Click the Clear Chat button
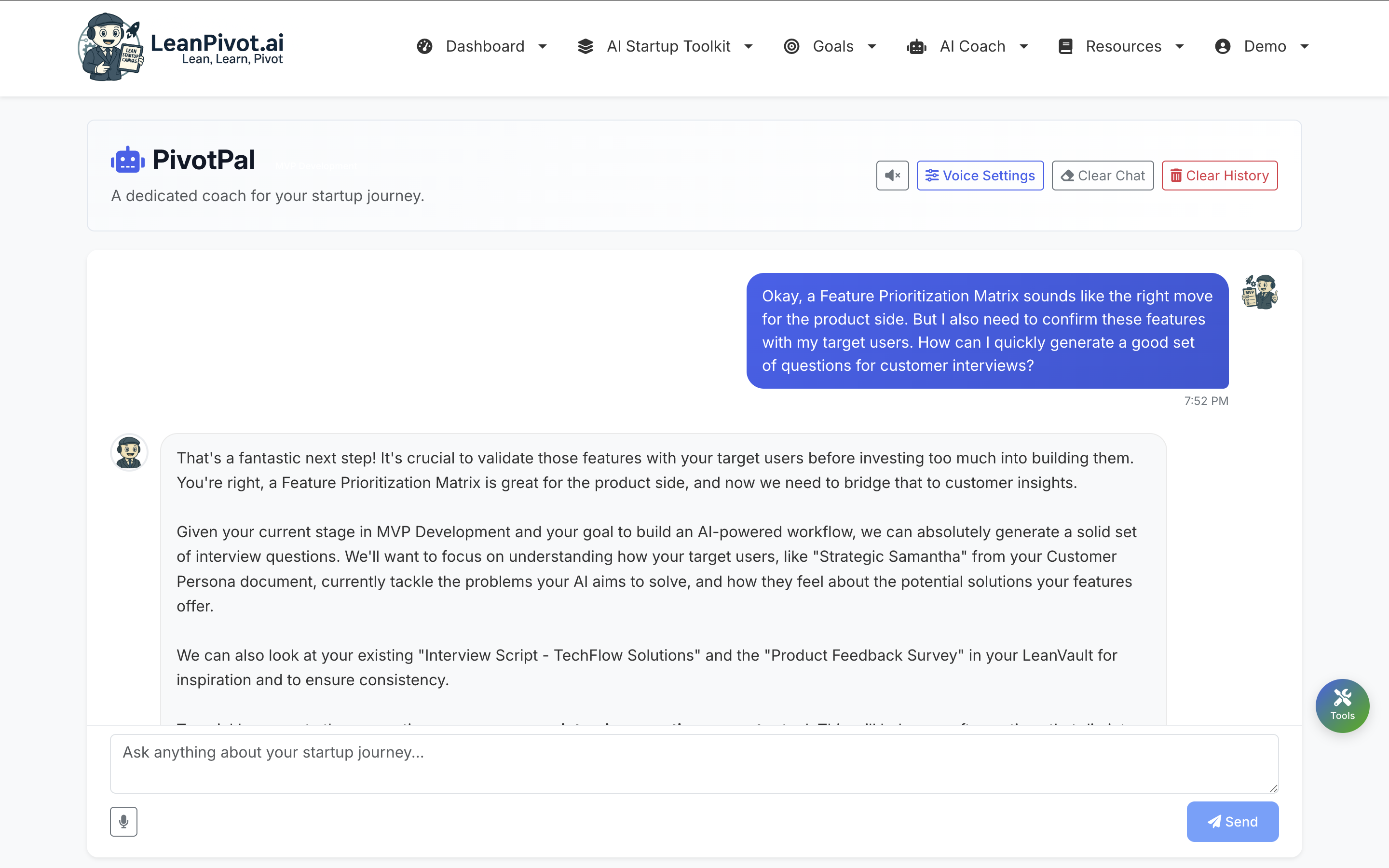Image resolution: width=1389 pixels, height=868 pixels. click(1102, 175)
